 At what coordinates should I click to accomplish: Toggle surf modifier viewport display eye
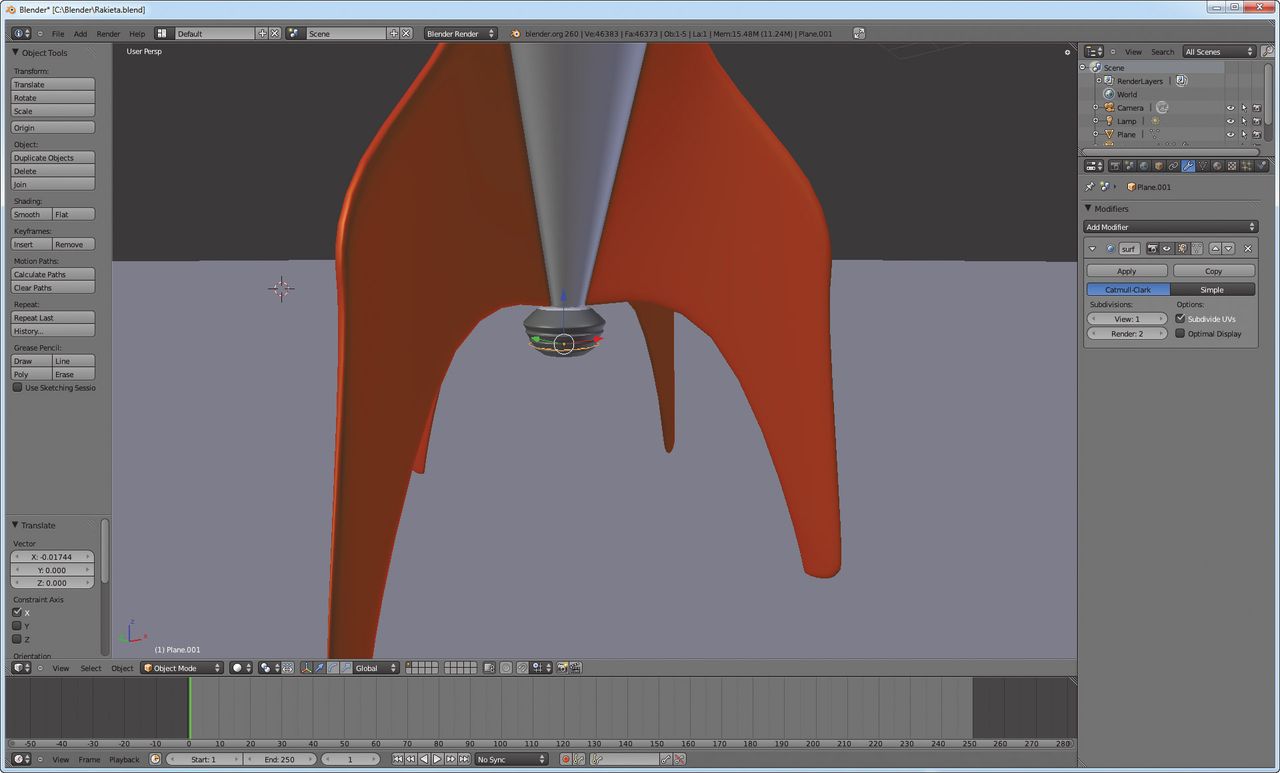[1167, 249]
